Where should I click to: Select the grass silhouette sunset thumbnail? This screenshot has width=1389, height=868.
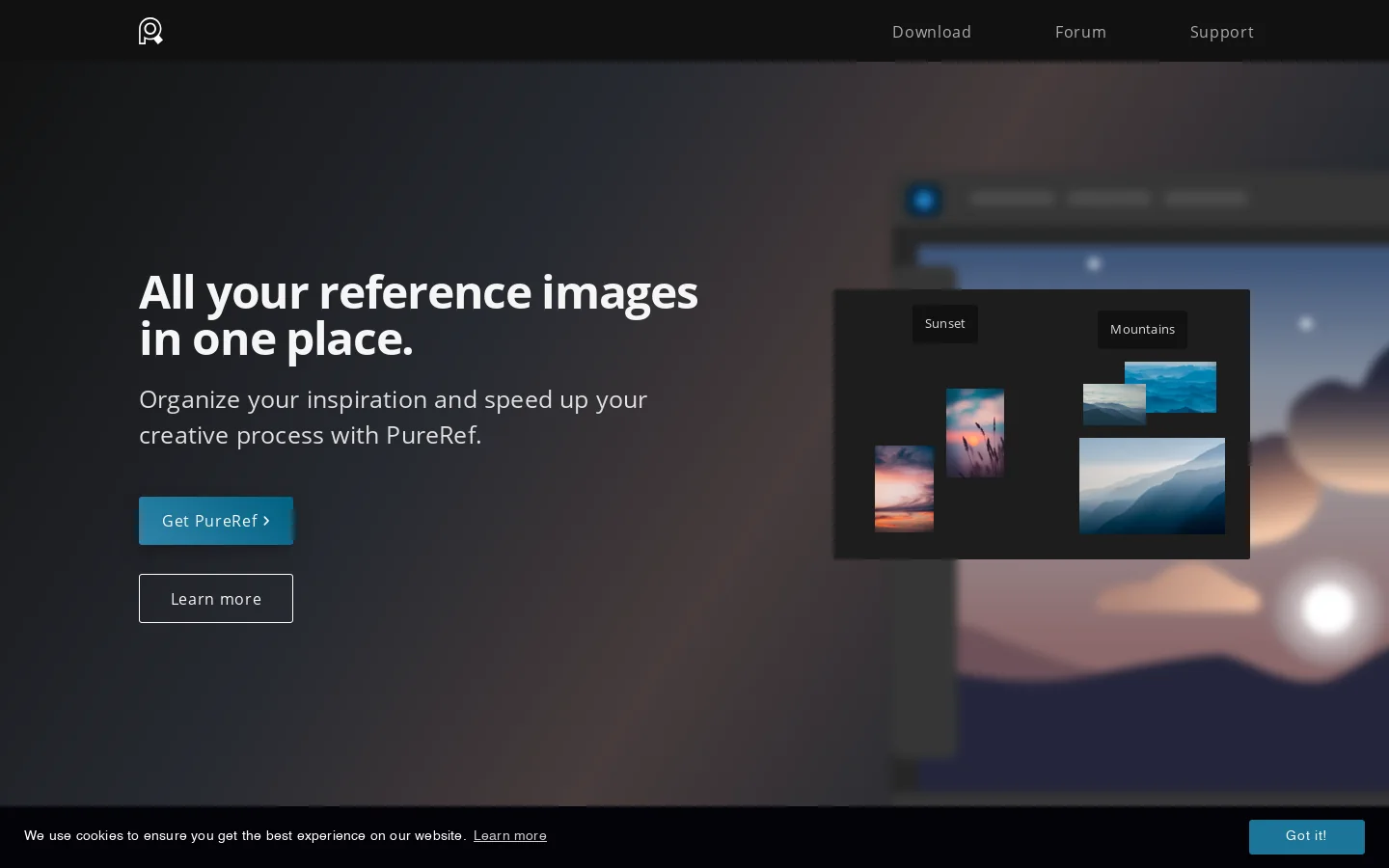click(x=975, y=433)
